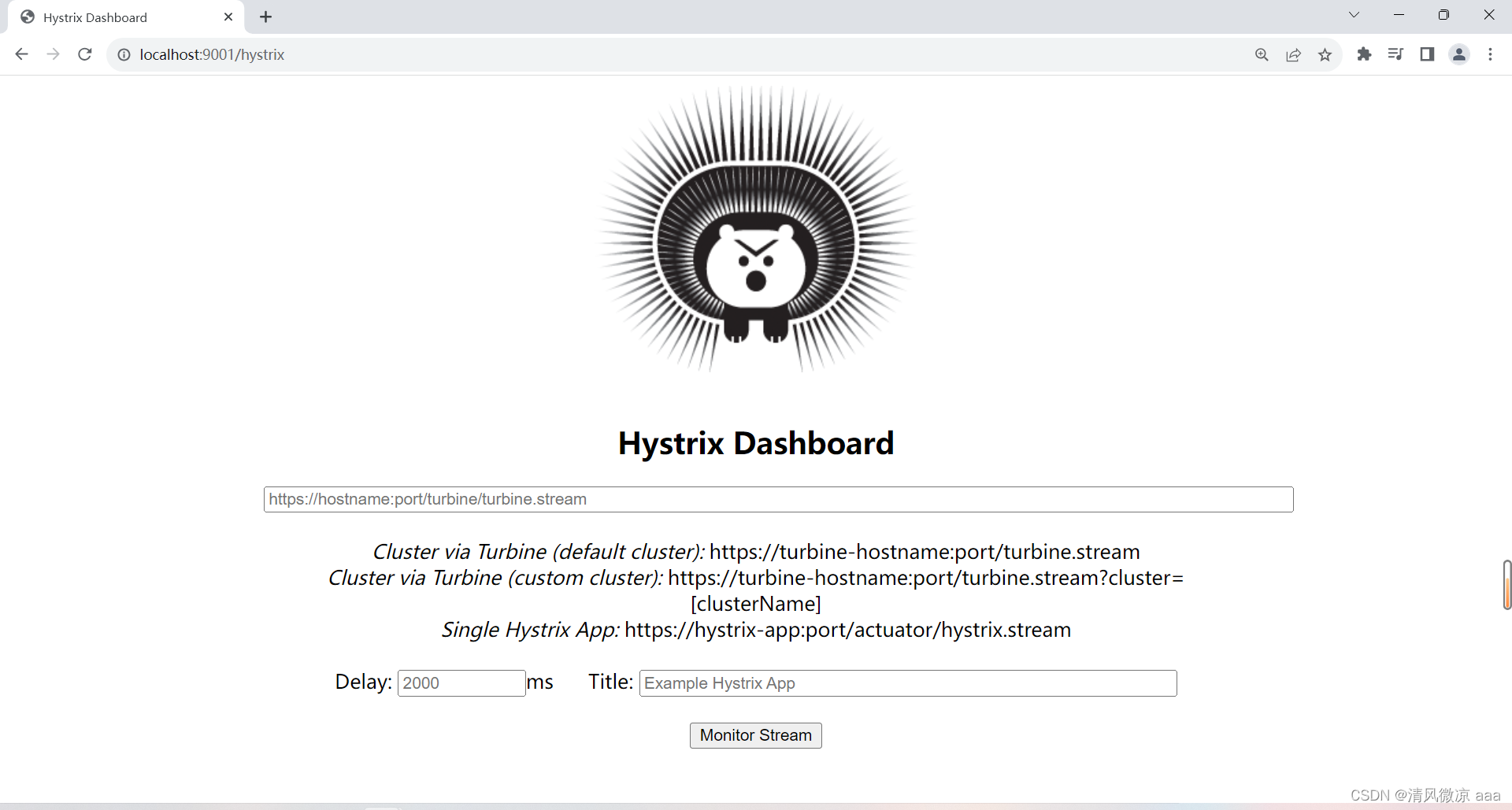The width and height of the screenshot is (1512, 810).
Task: Click the Monitor Stream button
Action: (x=756, y=735)
